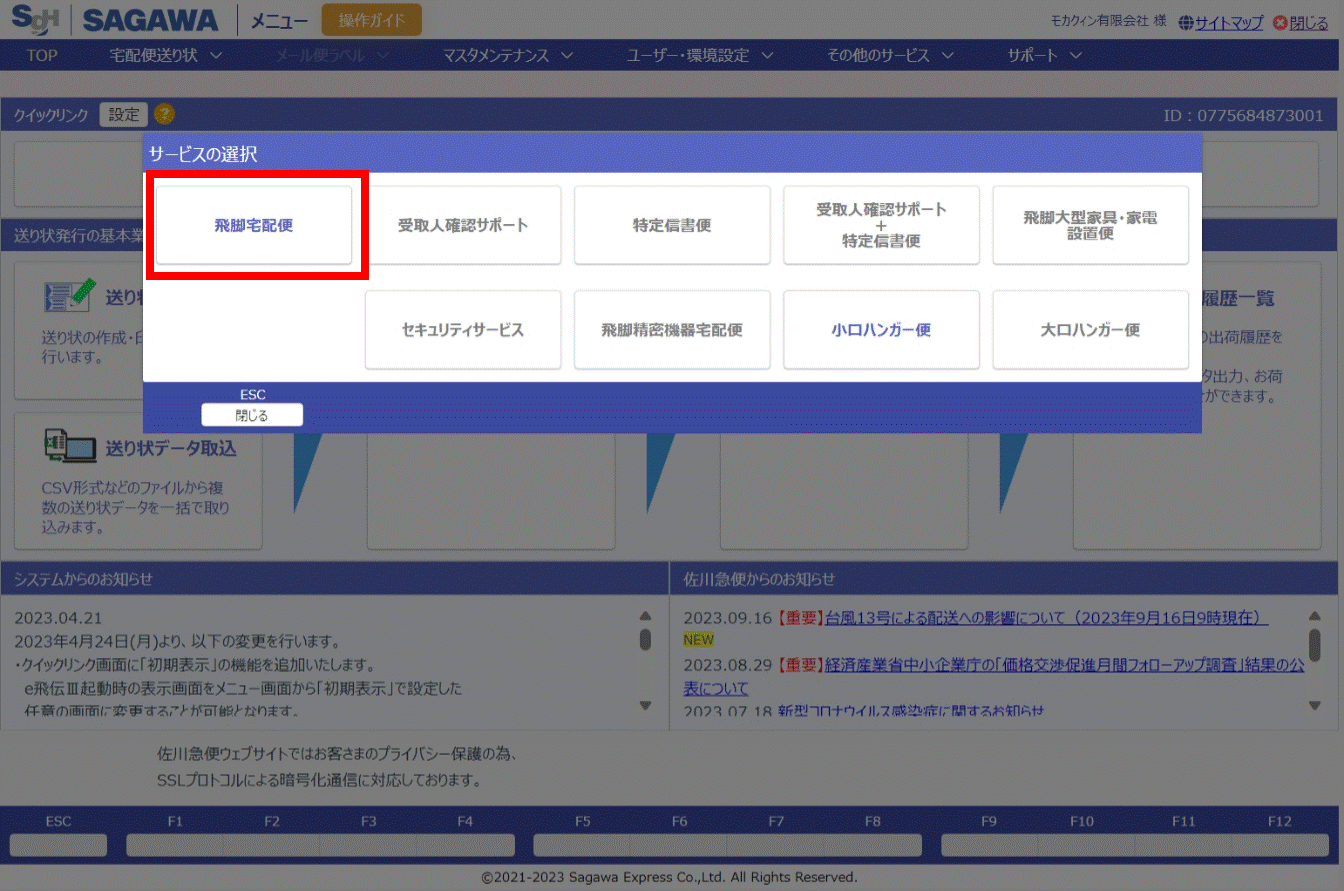Open the quick link help icon
Viewport: 1344px width, 891px height.
tap(164, 115)
